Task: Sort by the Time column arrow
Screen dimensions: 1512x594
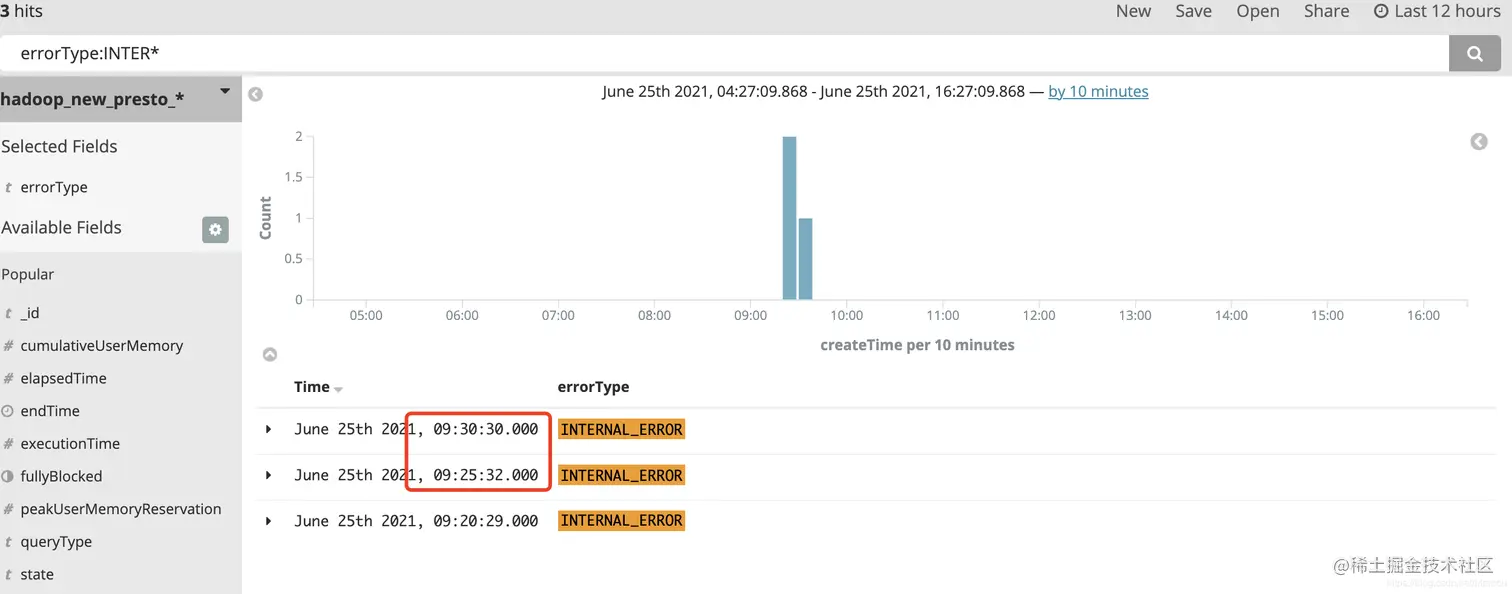Action: pyautogui.click(x=338, y=389)
